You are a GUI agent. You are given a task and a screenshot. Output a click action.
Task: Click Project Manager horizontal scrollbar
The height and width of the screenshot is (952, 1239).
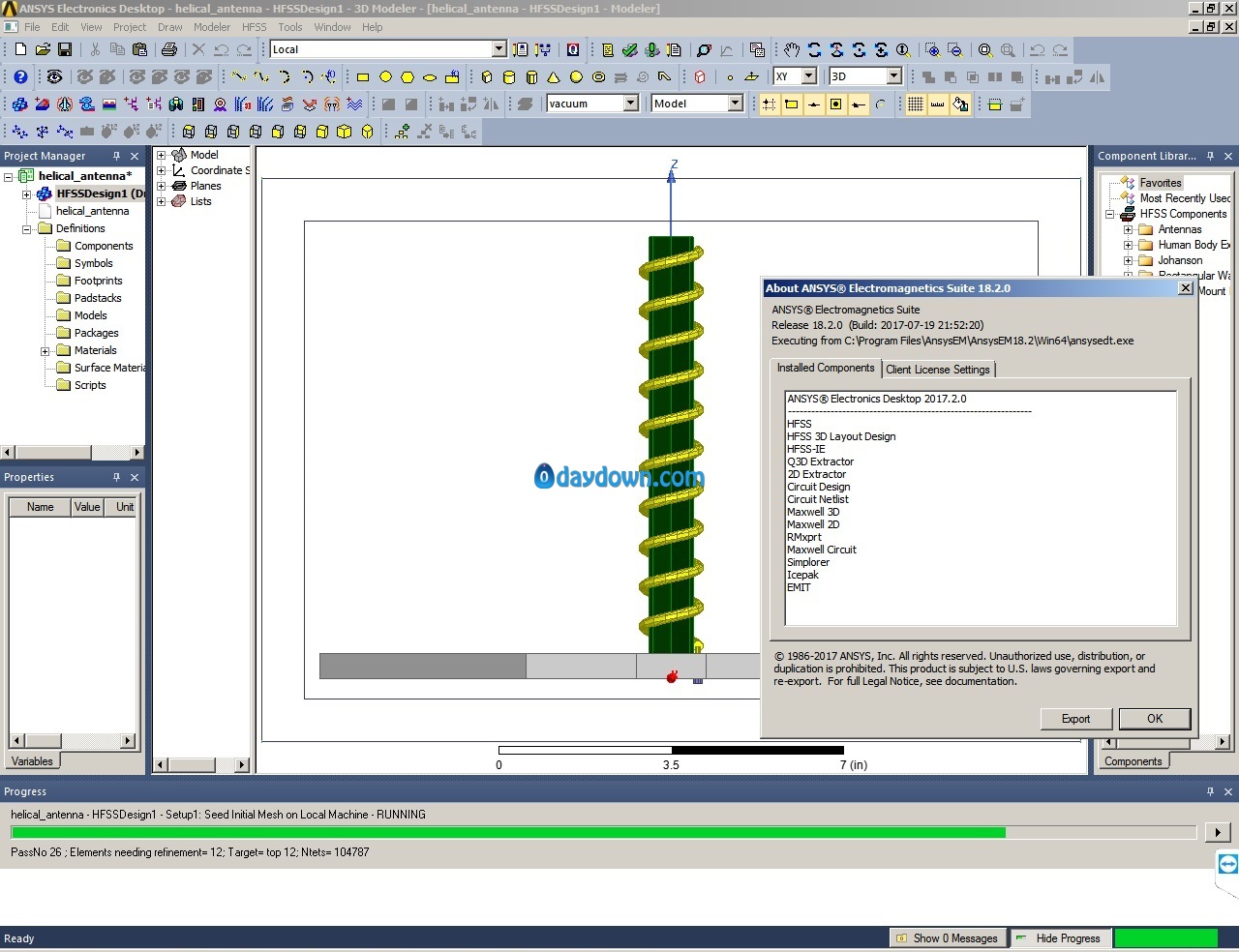pyautogui.click(x=73, y=452)
